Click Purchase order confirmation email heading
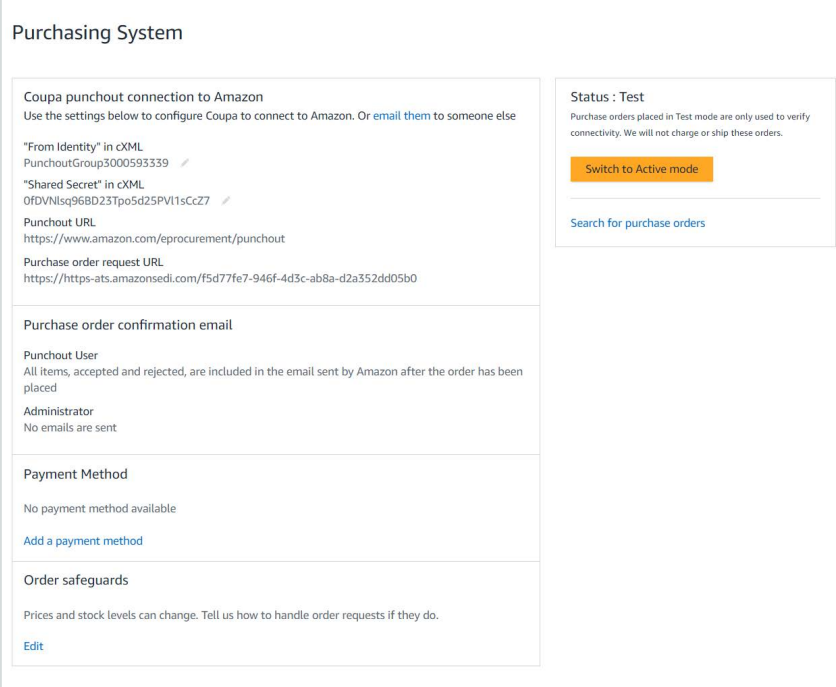836x687 pixels. pos(128,325)
